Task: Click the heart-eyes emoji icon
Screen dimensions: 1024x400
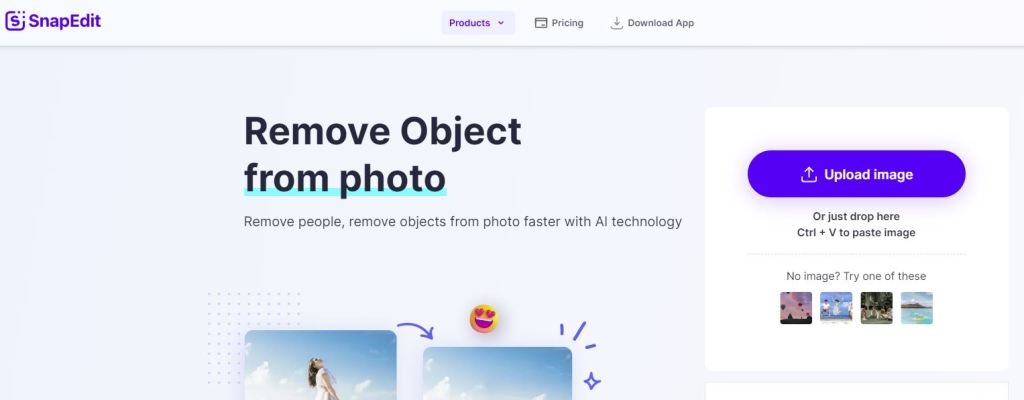Action: pos(484,319)
